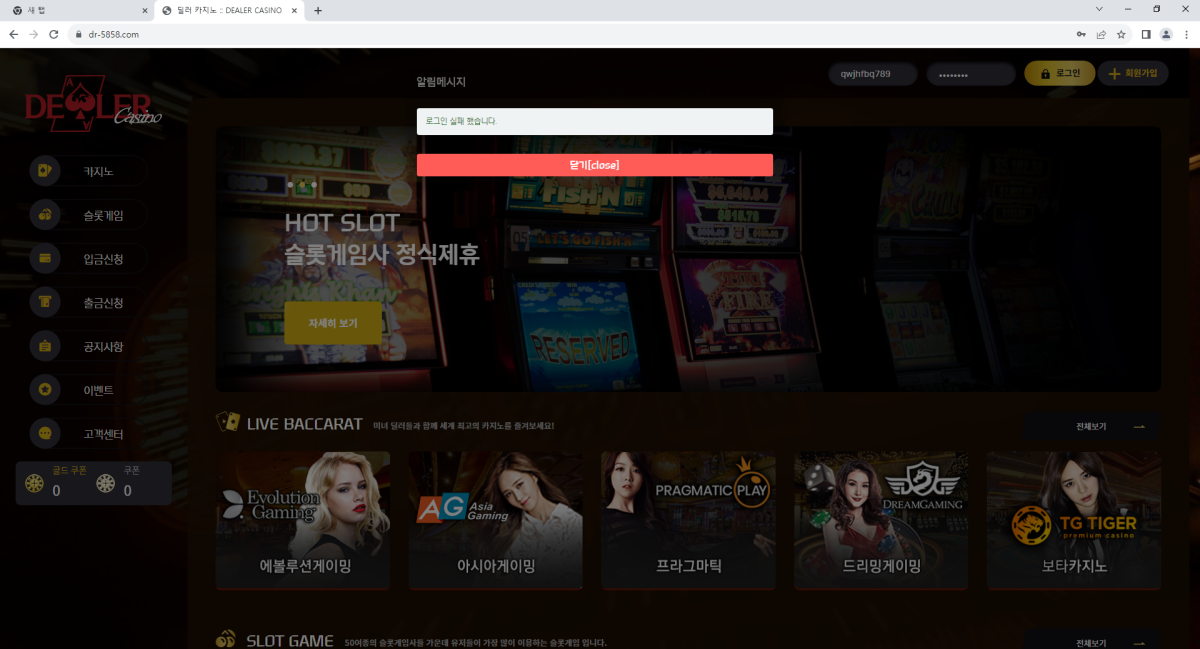Click the 입금신청 card icon in sidebar
The image size is (1200, 649).
pyautogui.click(x=45, y=259)
